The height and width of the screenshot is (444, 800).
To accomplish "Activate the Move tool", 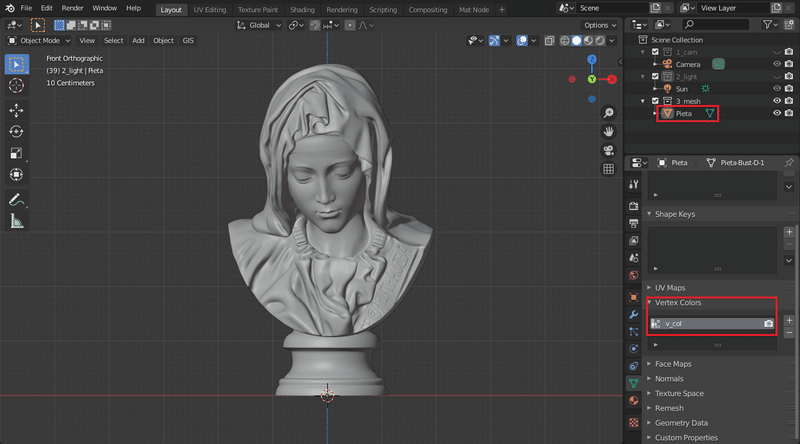I will pos(16,110).
